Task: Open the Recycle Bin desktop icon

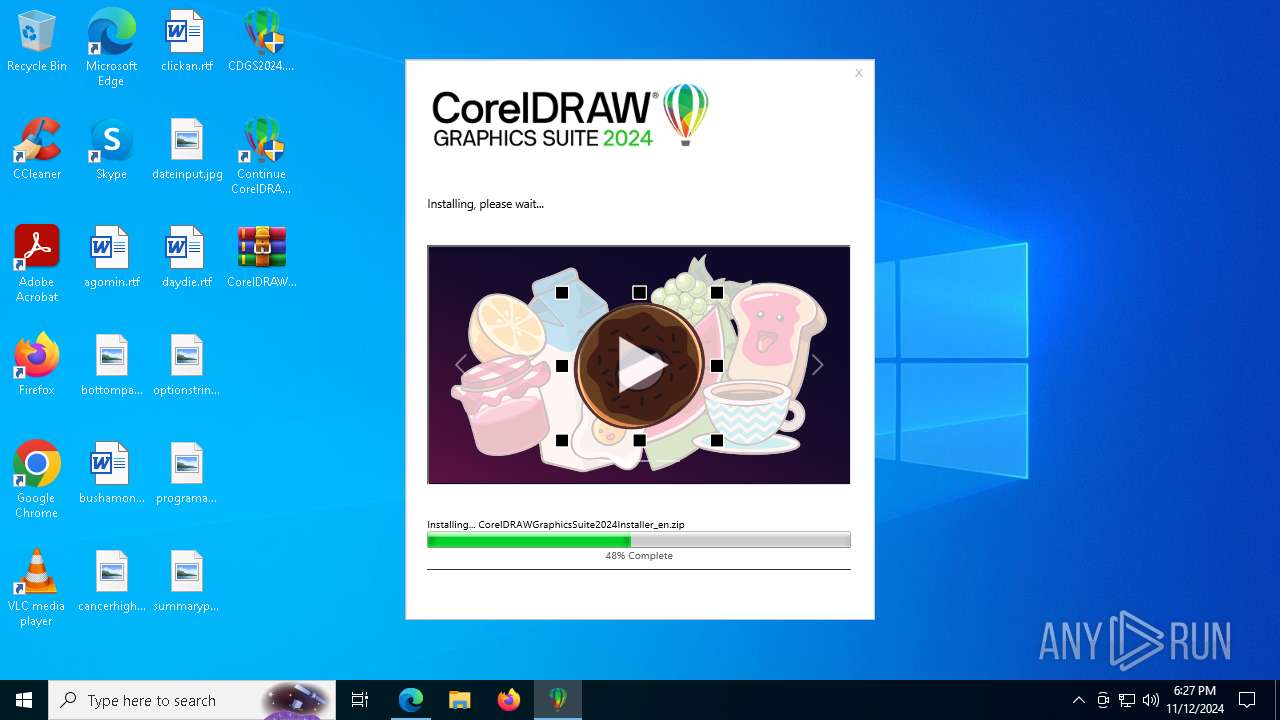Action: [x=37, y=42]
